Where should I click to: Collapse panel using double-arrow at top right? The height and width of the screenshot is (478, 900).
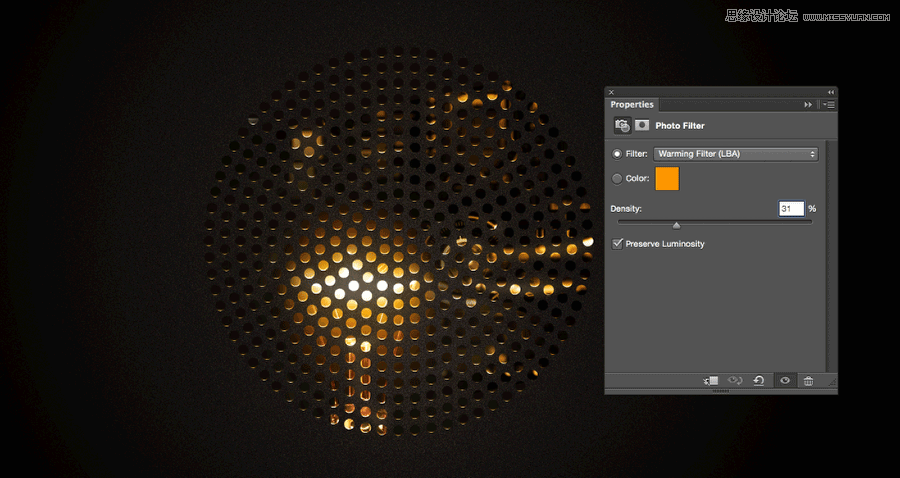(830, 92)
